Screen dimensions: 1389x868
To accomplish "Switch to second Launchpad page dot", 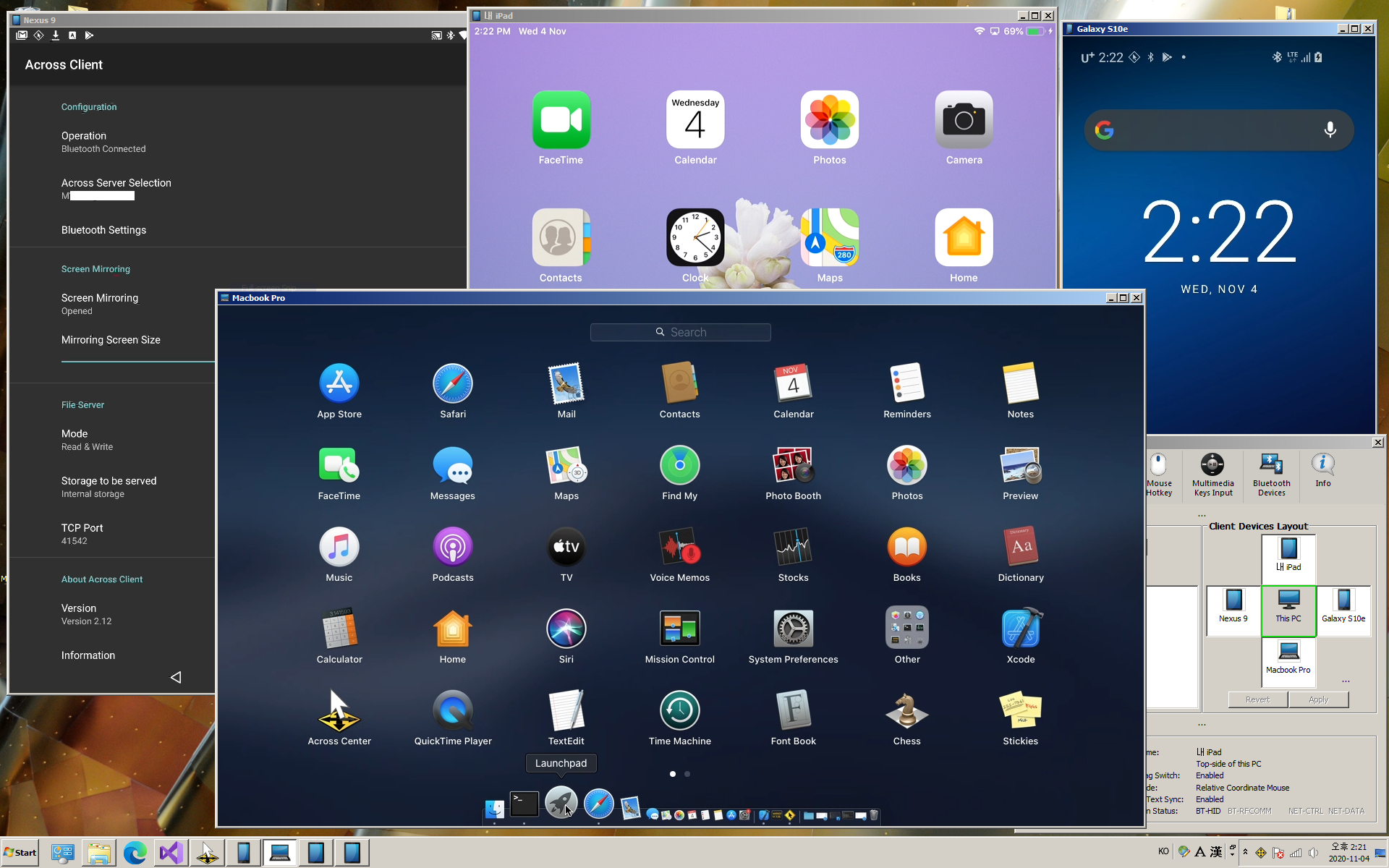I will (x=687, y=774).
